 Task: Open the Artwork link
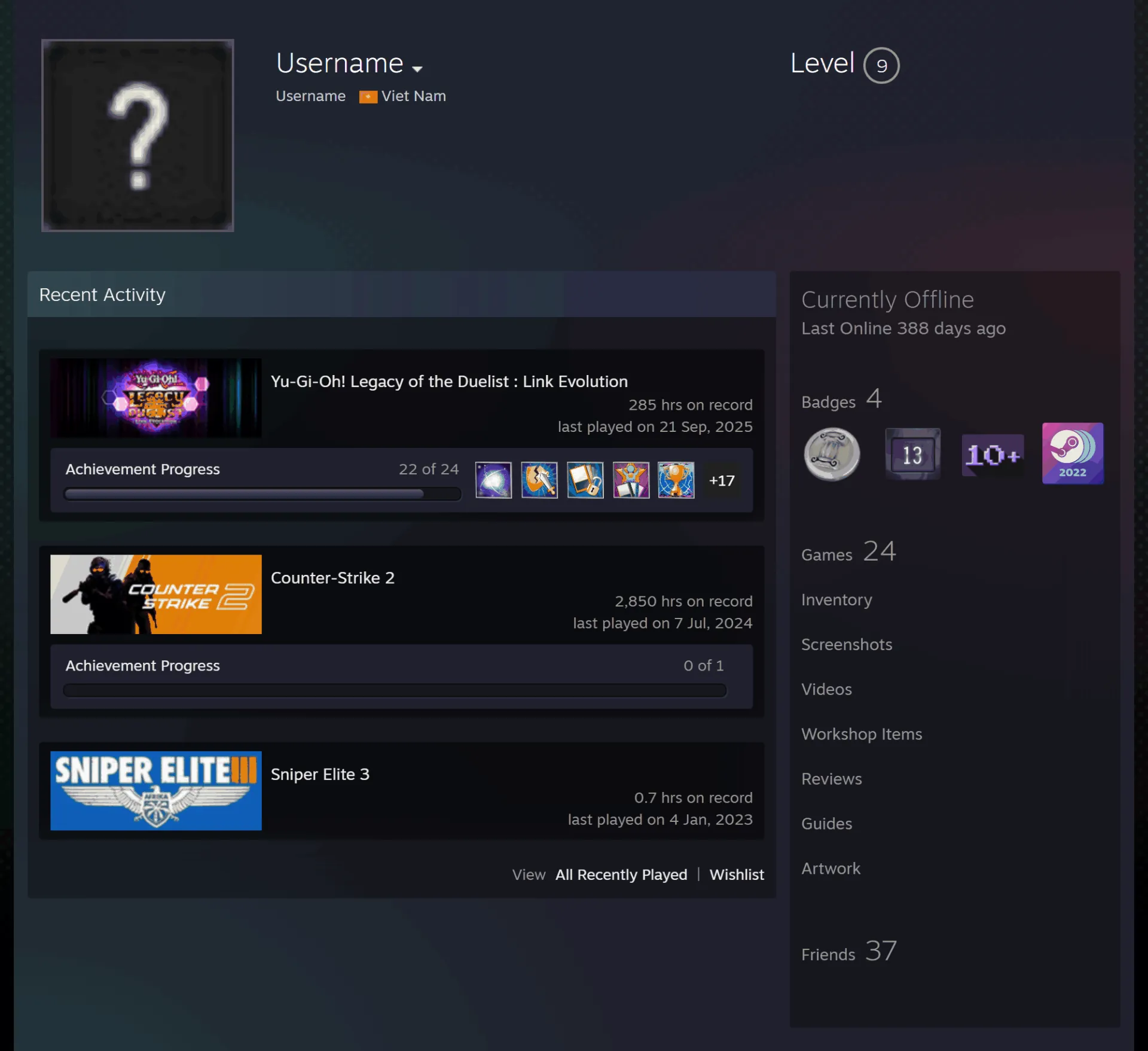tap(831, 869)
